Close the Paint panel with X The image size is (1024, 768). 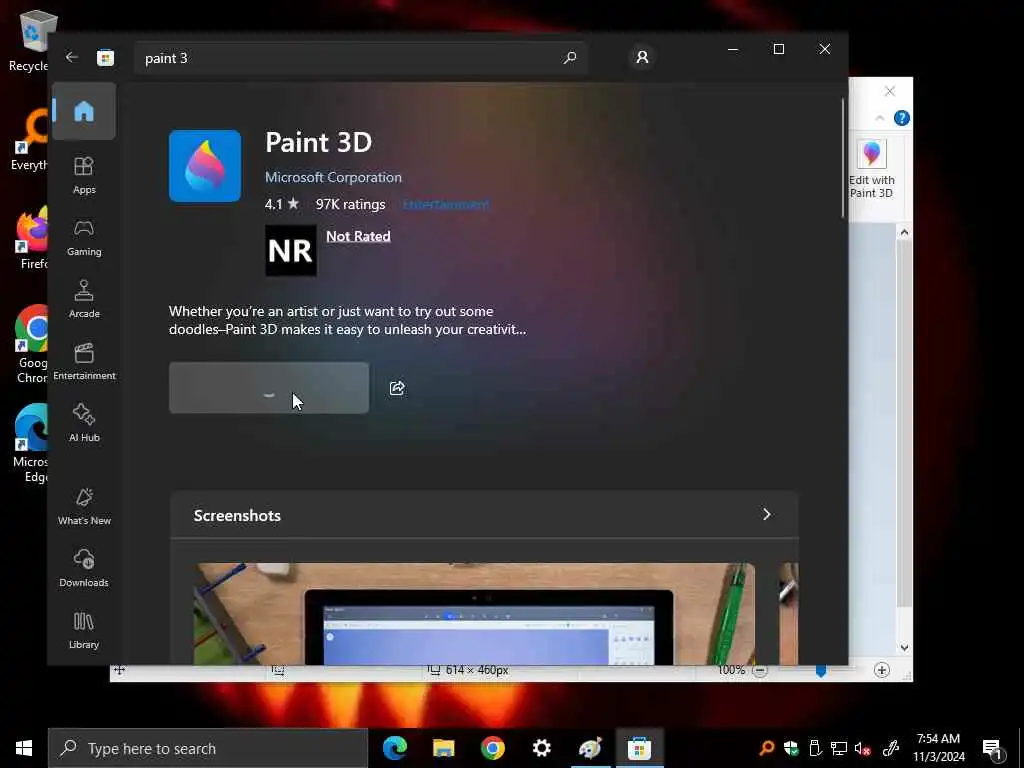889,91
